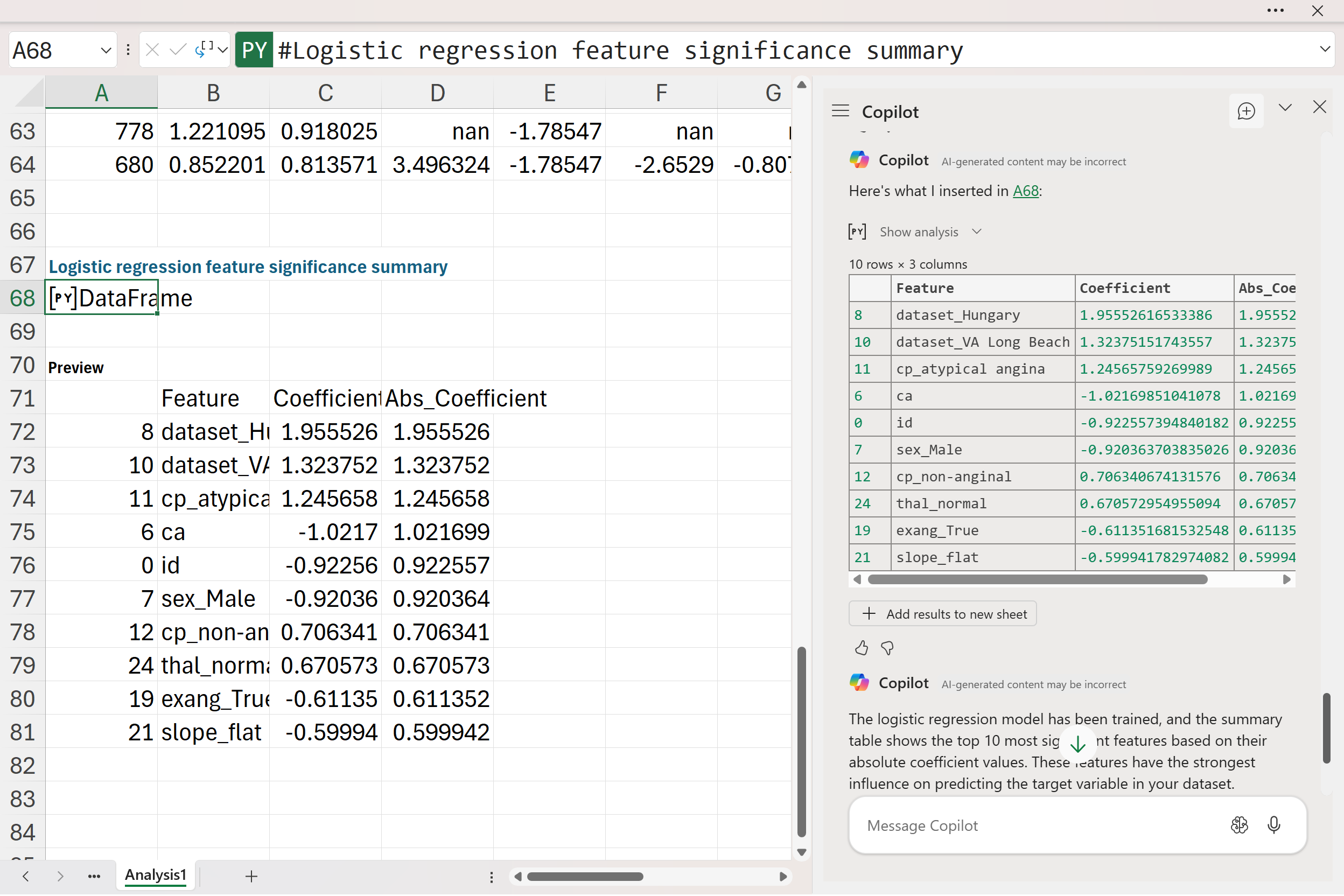Viewport: 1344px width, 896px height.
Task: Click Add results to new sheet
Action: [942, 614]
